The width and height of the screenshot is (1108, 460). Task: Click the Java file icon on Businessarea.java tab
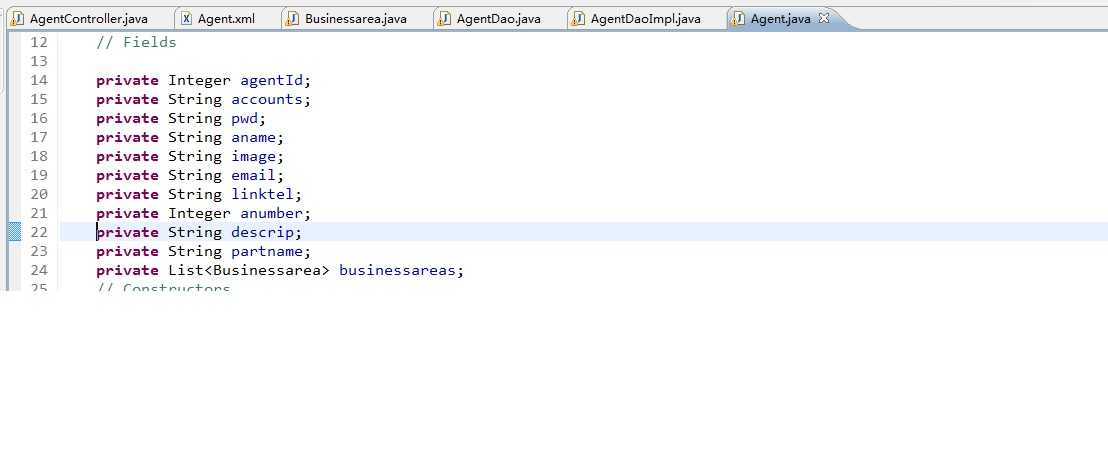click(292, 19)
